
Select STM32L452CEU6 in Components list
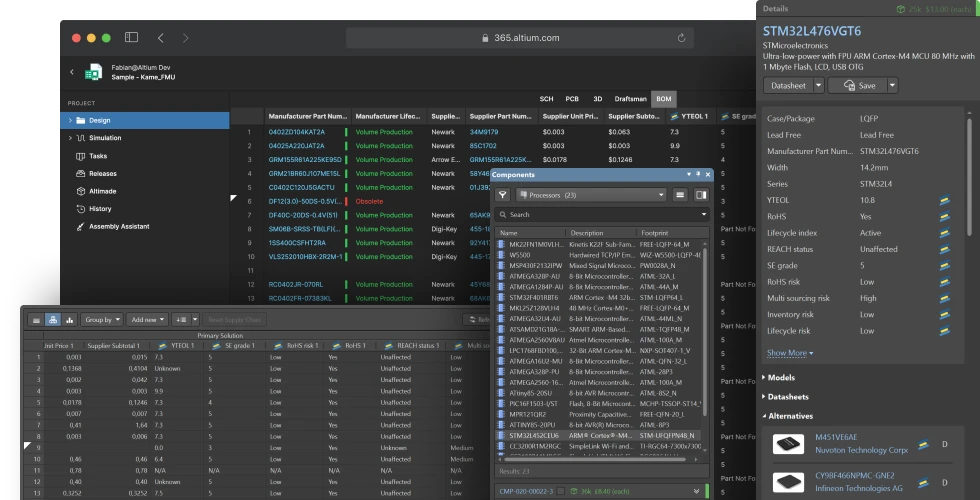[599, 435]
